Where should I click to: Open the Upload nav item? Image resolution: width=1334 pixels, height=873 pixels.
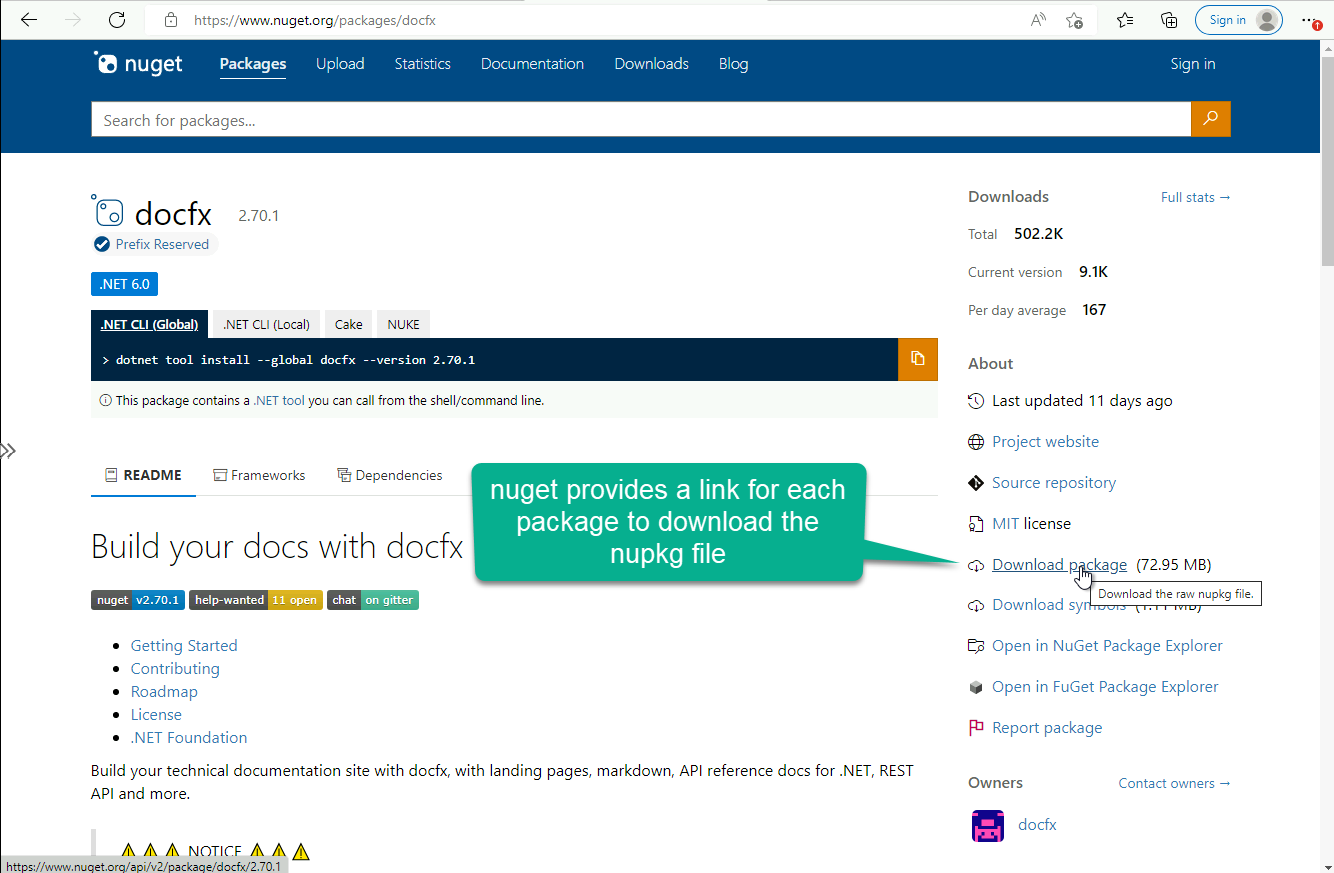pos(340,64)
